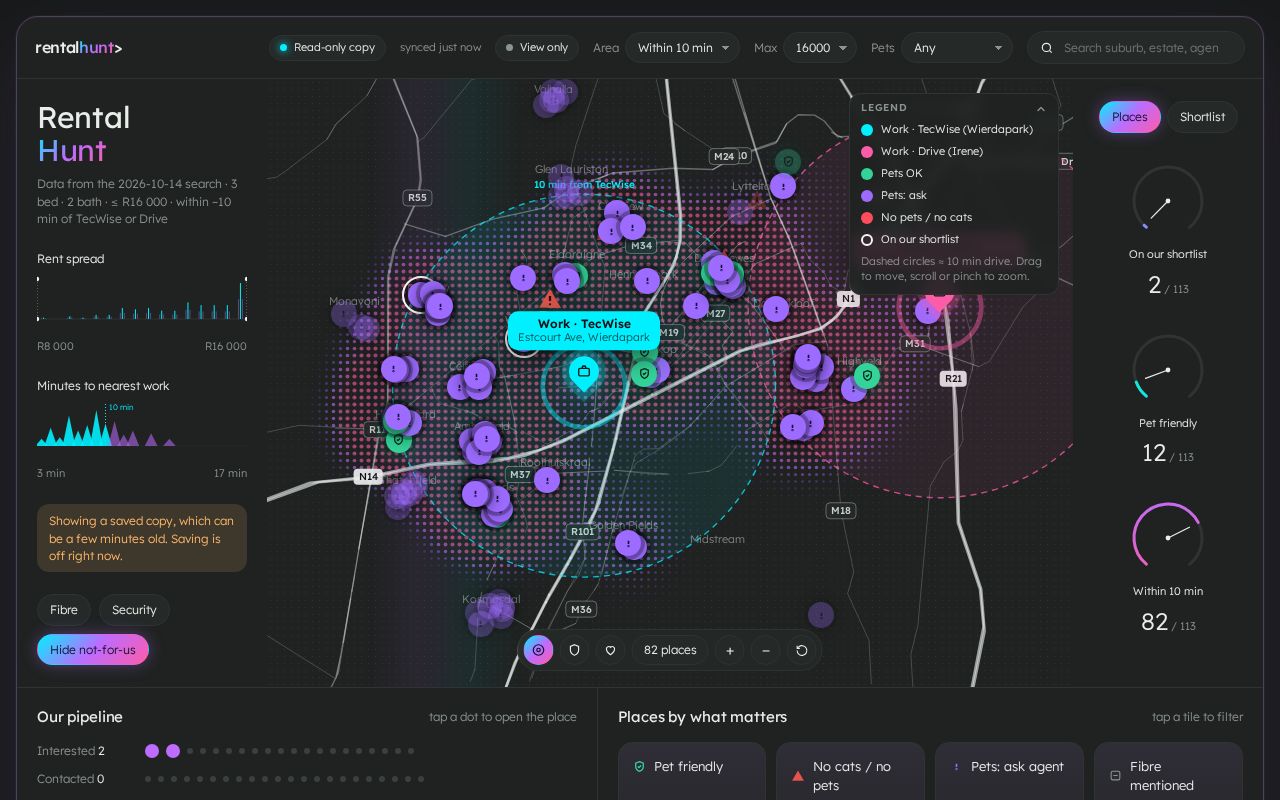Click the Pets: ask agent tile
Image resolution: width=1280 pixels, height=800 pixels.
point(1009,770)
